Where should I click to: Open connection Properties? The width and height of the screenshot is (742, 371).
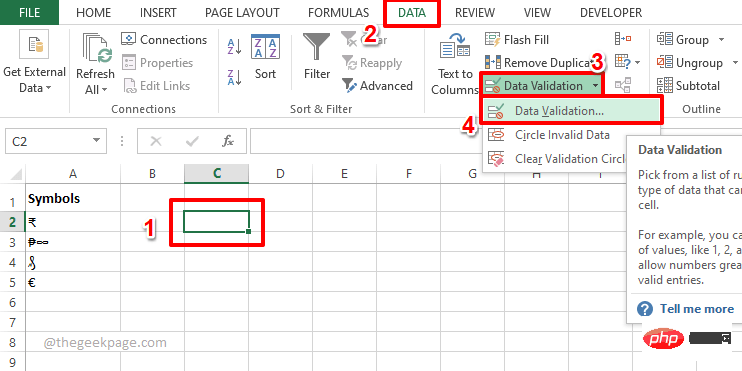[x=158, y=62]
